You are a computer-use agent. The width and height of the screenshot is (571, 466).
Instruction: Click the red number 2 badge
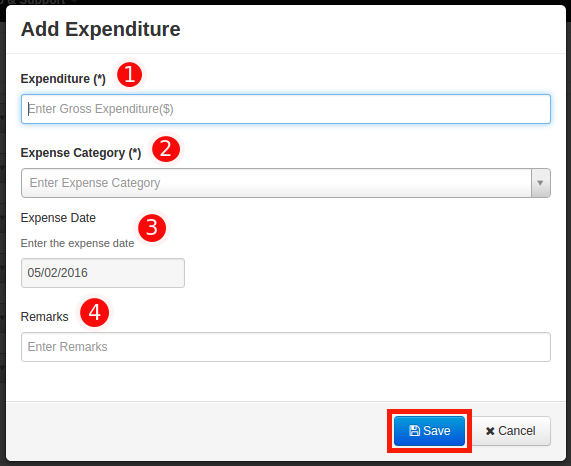pyautogui.click(x=166, y=149)
